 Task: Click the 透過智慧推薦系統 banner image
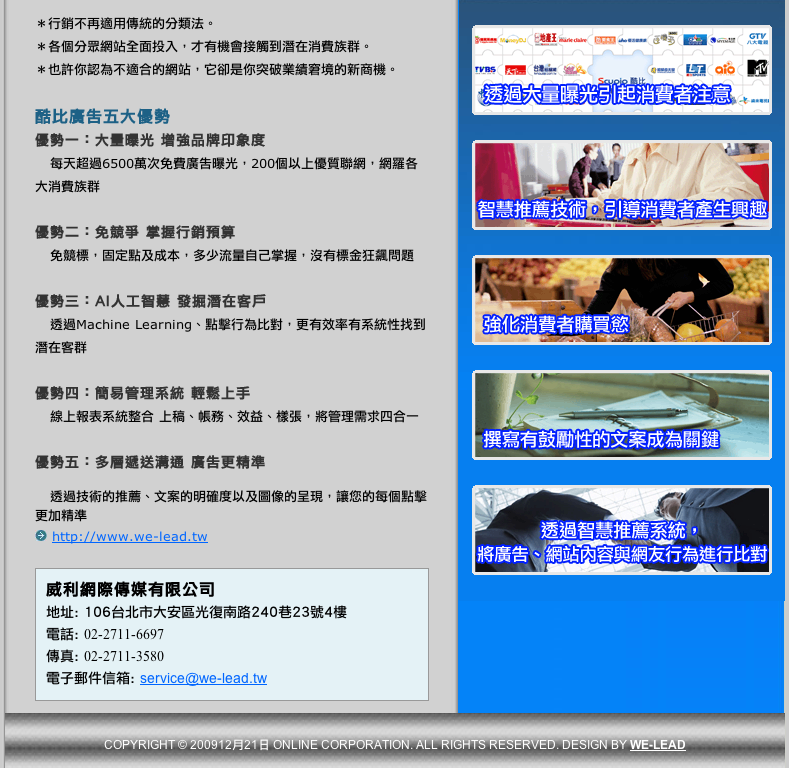(621, 530)
